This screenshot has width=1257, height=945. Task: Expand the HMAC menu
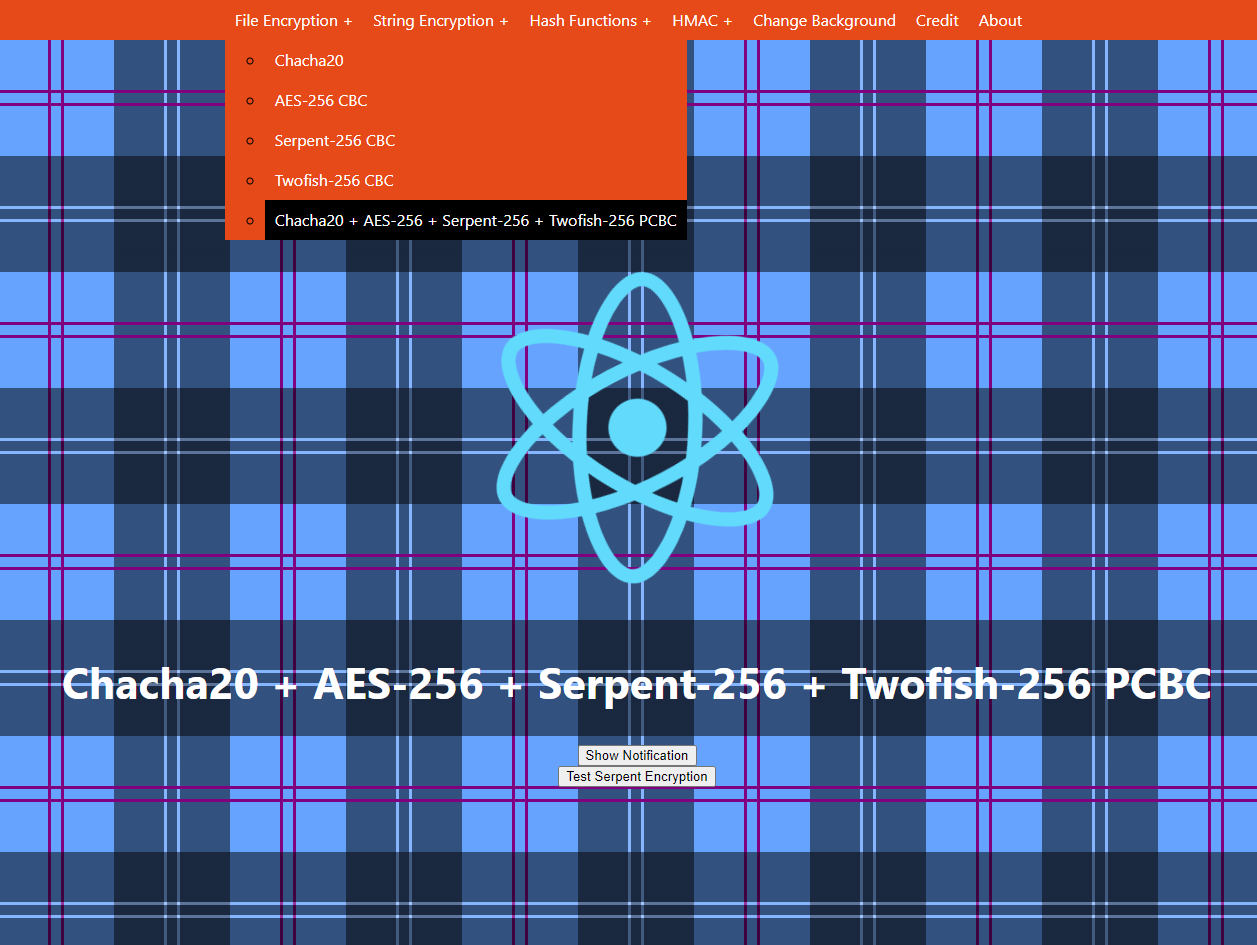(702, 20)
